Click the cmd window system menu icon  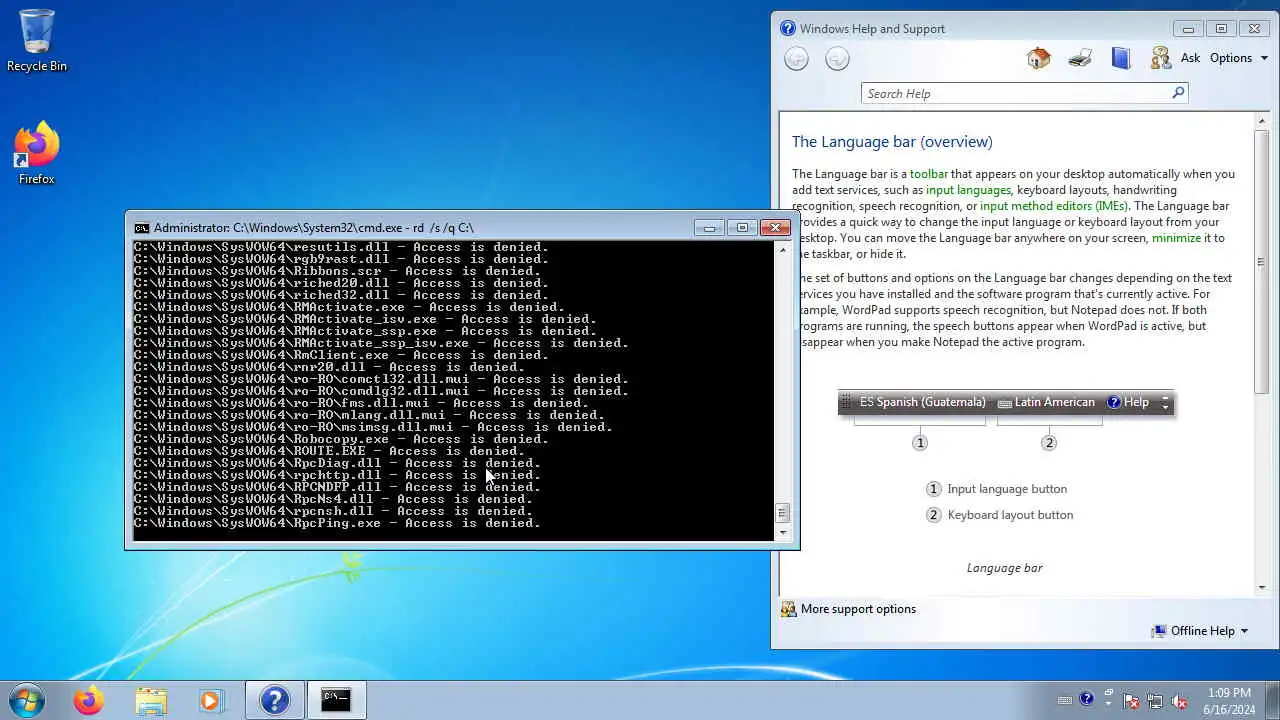point(142,228)
